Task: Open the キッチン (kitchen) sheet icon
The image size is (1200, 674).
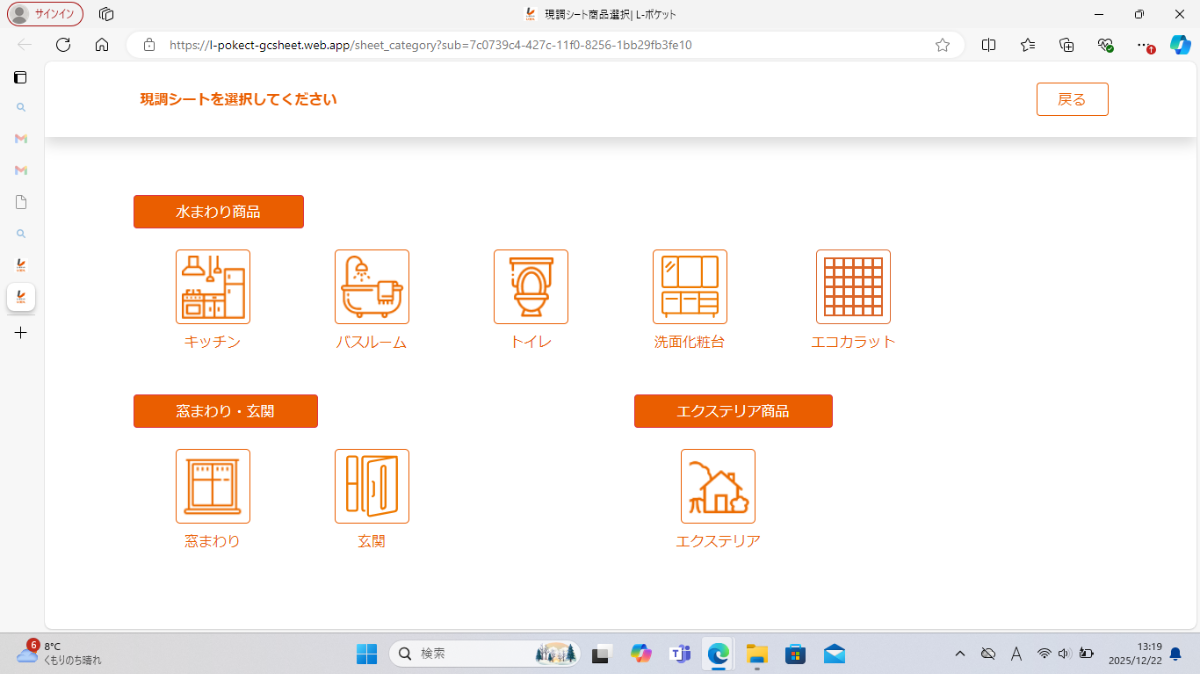Action: click(x=213, y=287)
